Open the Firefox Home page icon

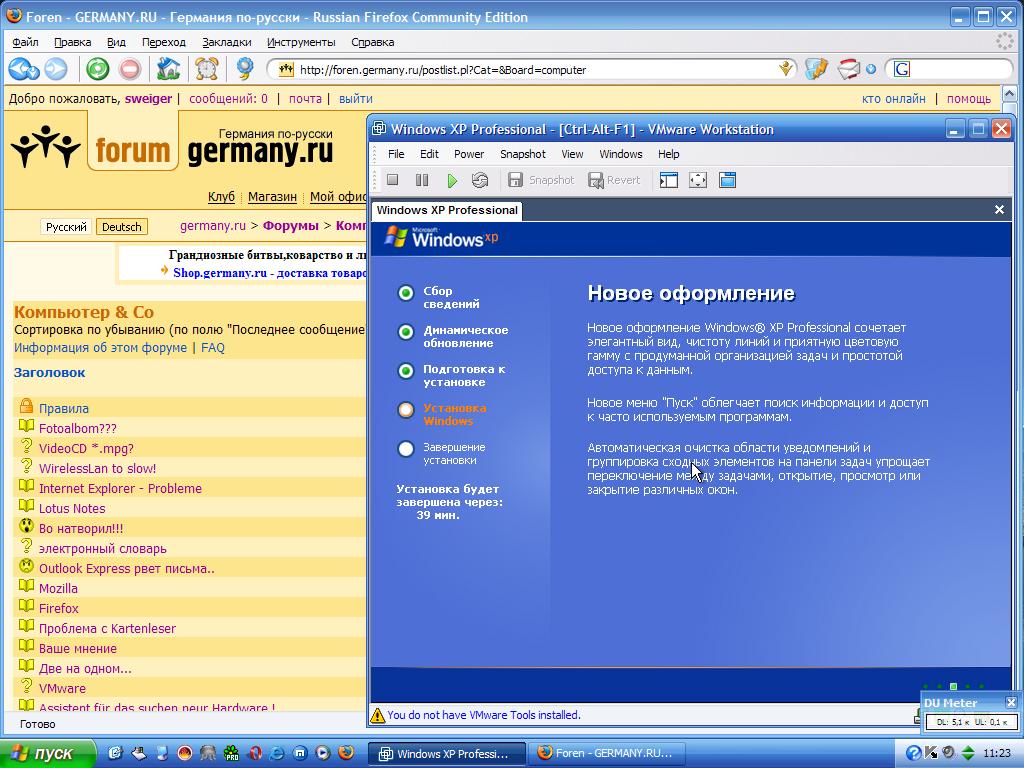click(168, 69)
